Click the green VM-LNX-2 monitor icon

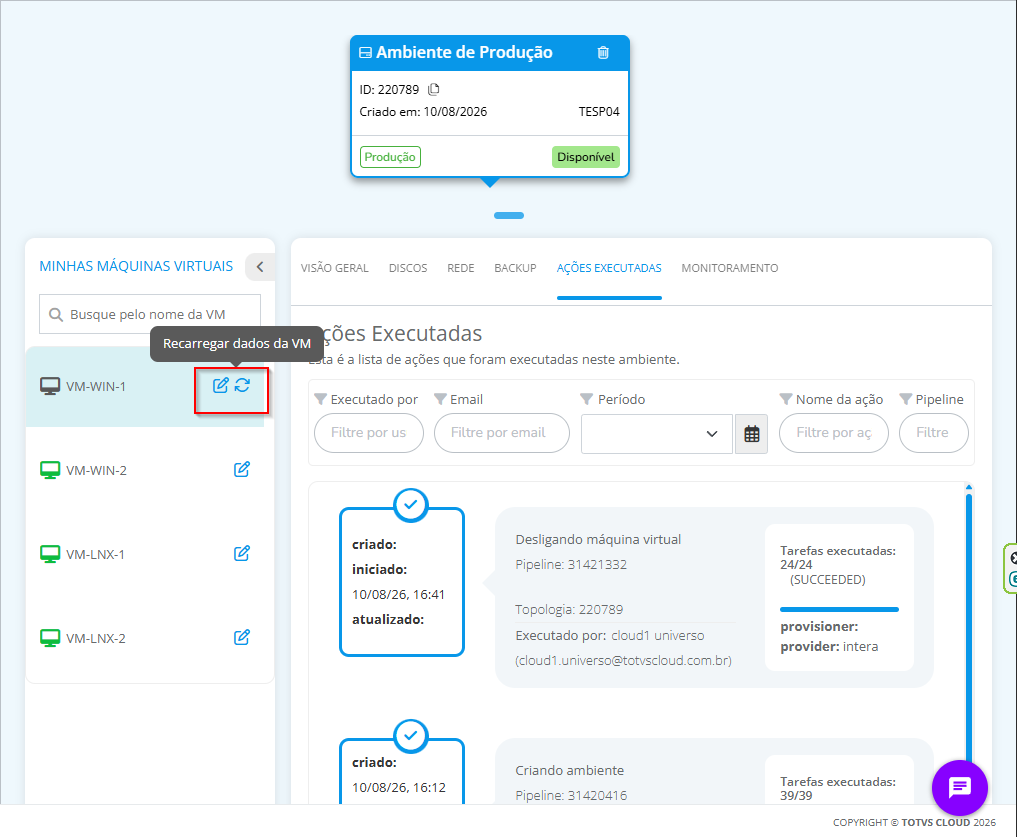(50, 638)
